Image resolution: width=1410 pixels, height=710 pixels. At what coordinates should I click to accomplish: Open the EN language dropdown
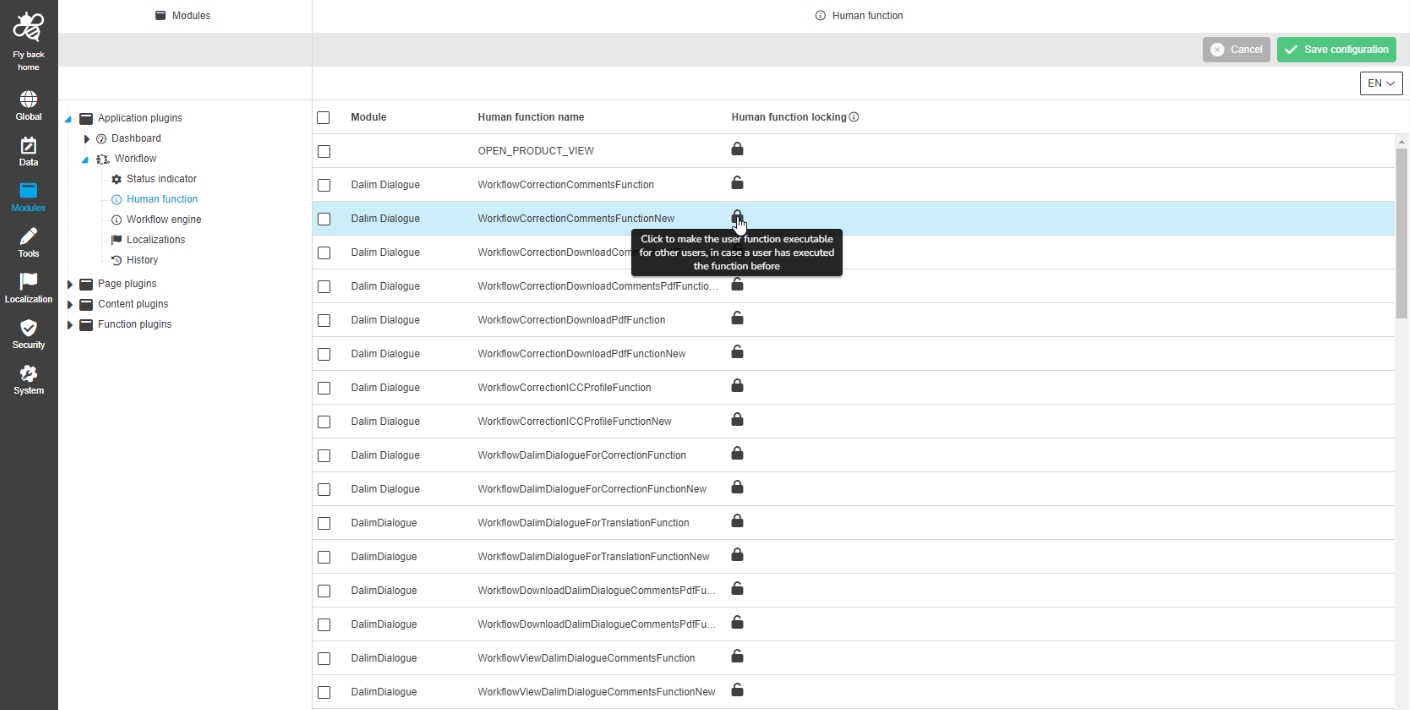tap(1380, 83)
